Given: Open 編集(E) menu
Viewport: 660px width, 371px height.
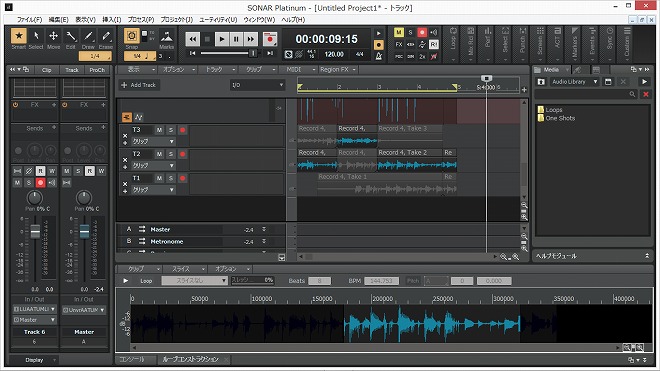Looking at the screenshot, I should 59,19.
